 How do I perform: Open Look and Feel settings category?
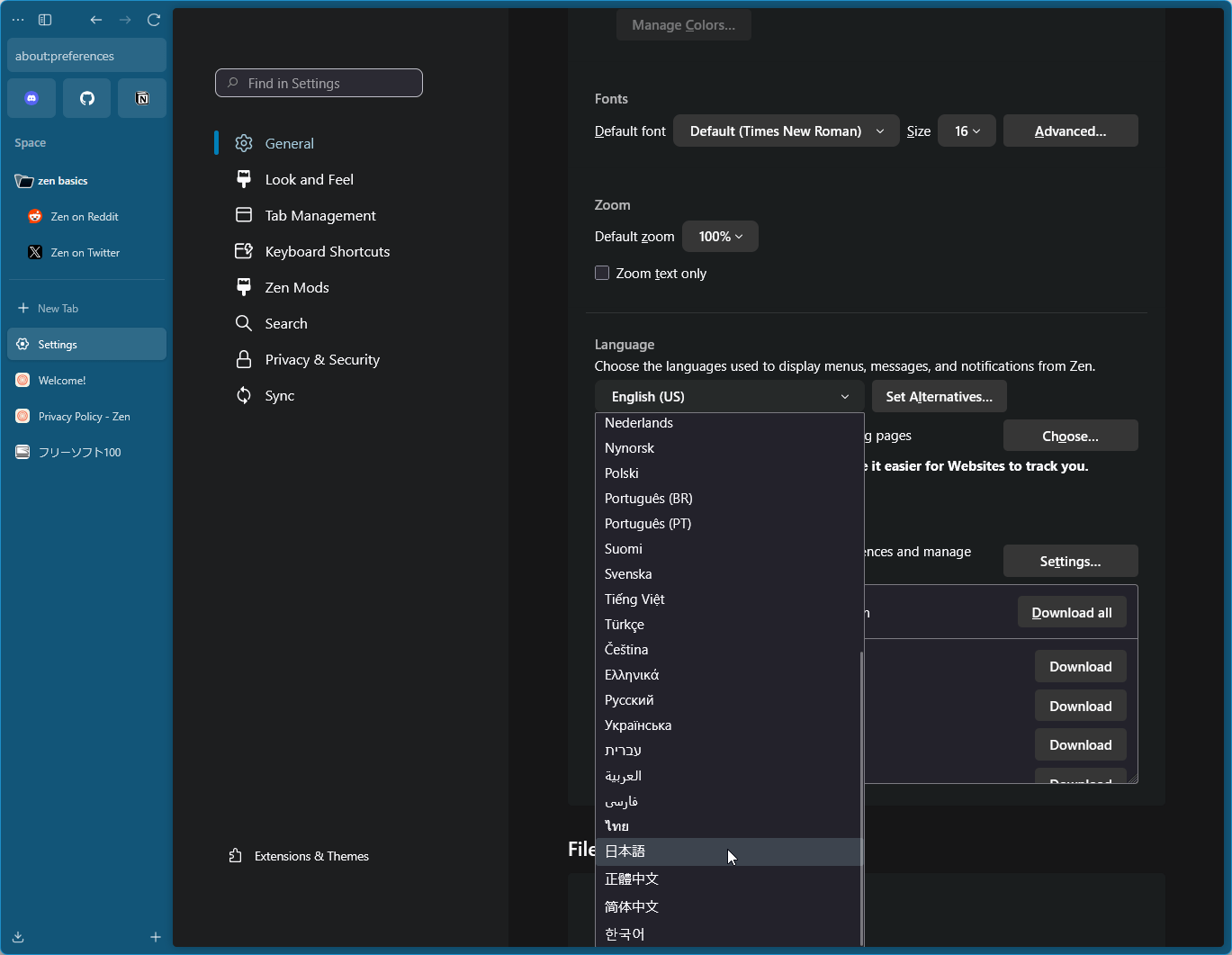(x=309, y=180)
